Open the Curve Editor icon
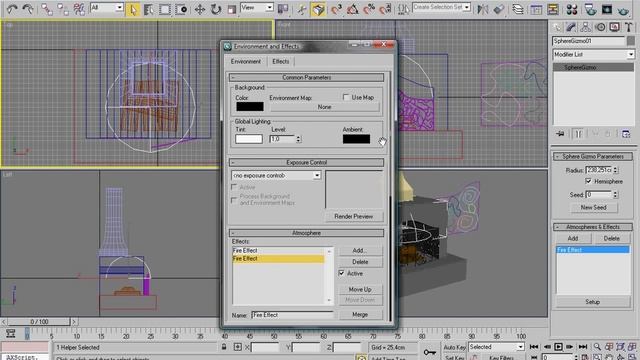 (536, 9)
